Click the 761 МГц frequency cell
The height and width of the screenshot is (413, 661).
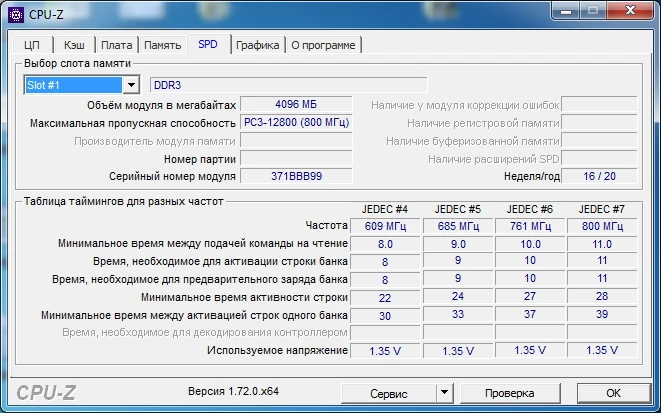pos(530,226)
